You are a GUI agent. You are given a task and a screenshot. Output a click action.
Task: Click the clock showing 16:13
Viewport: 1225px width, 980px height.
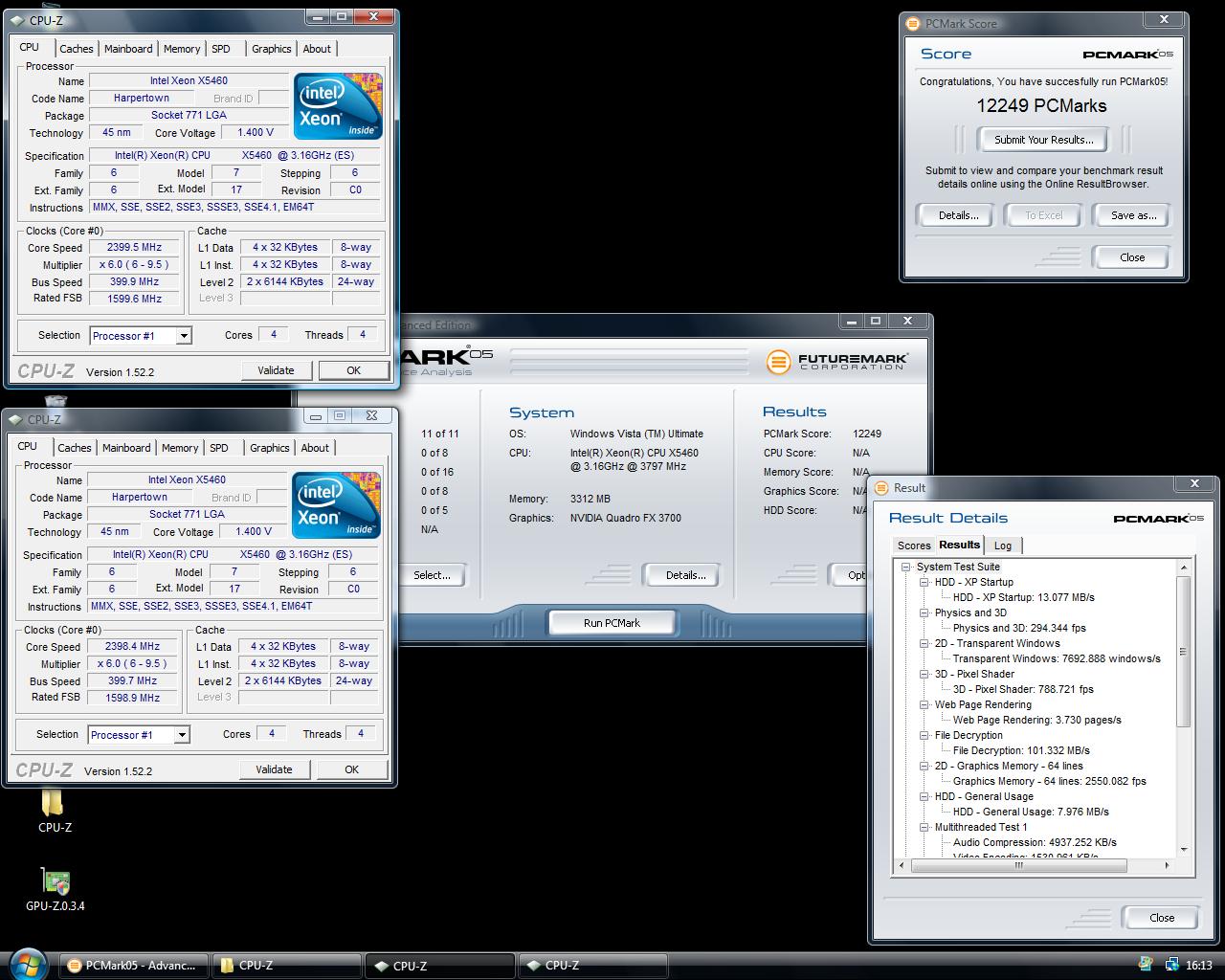pos(1198,966)
